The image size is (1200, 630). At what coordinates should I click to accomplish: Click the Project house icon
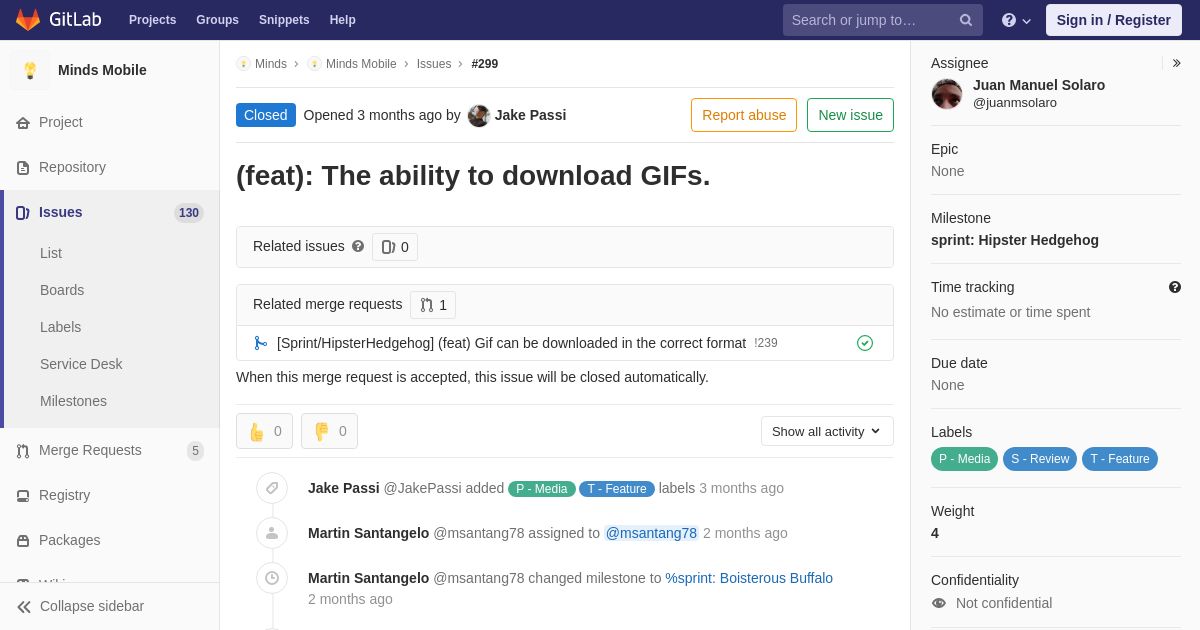[23, 122]
